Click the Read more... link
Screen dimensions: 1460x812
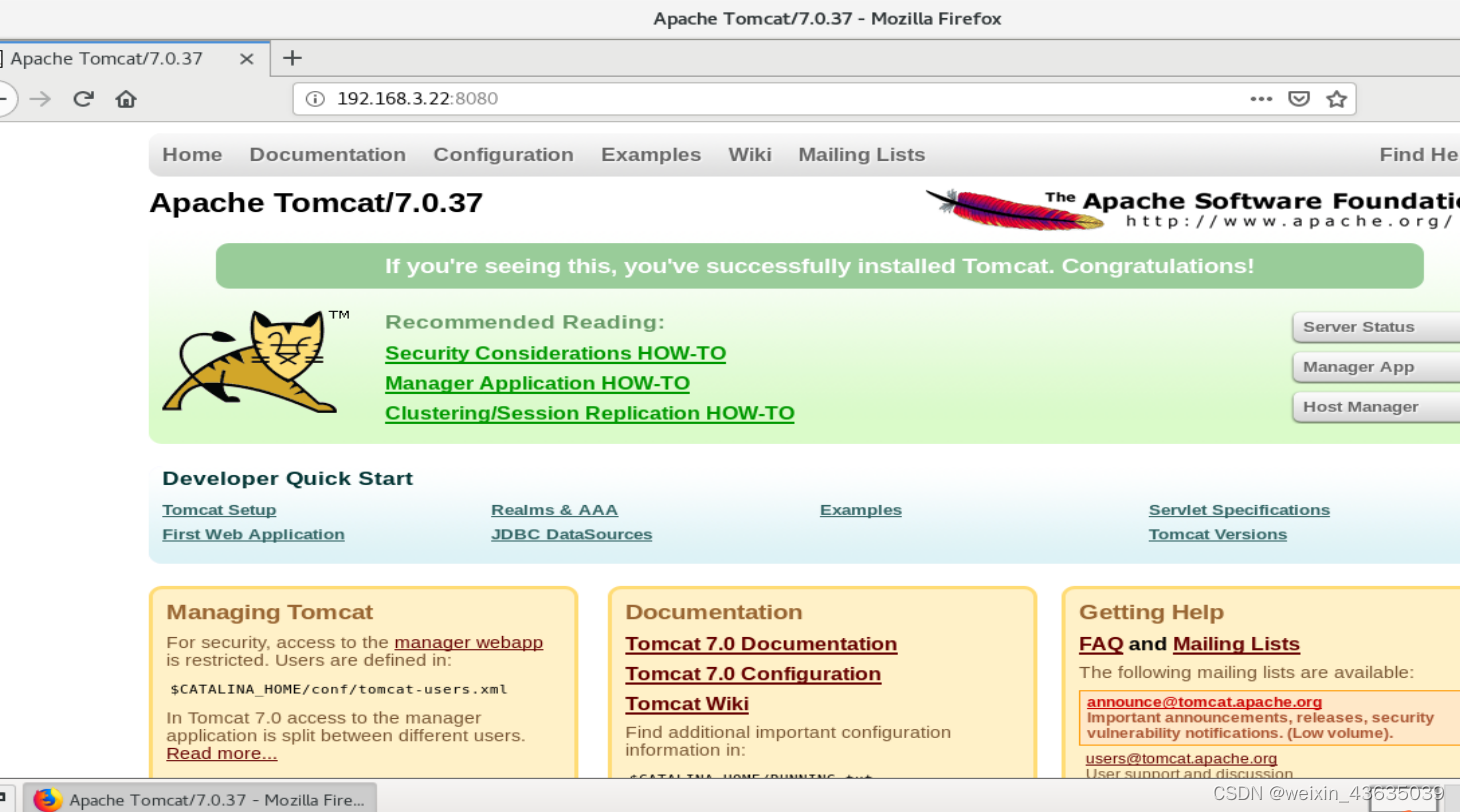click(x=222, y=753)
